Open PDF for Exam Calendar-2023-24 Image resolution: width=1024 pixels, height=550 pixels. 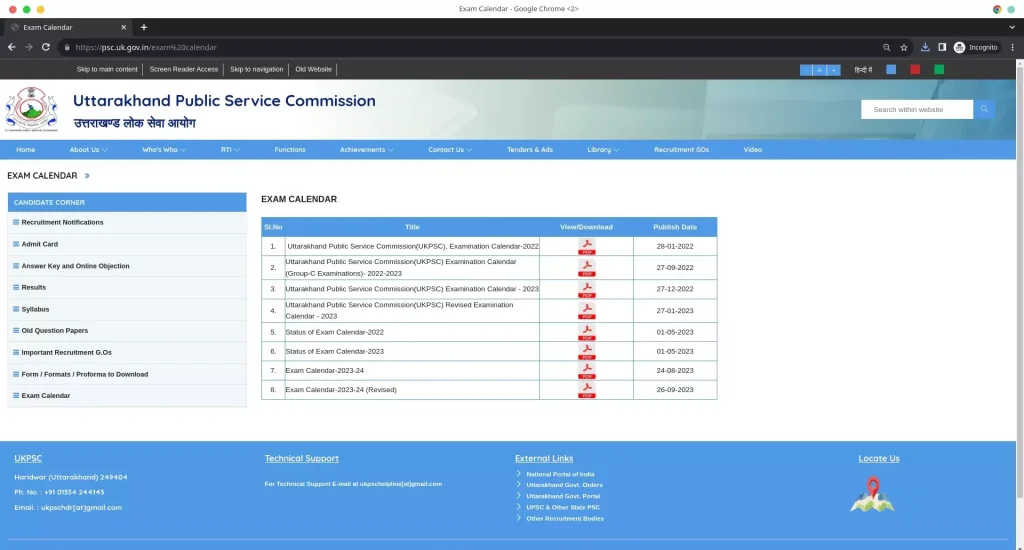click(x=586, y=370)
